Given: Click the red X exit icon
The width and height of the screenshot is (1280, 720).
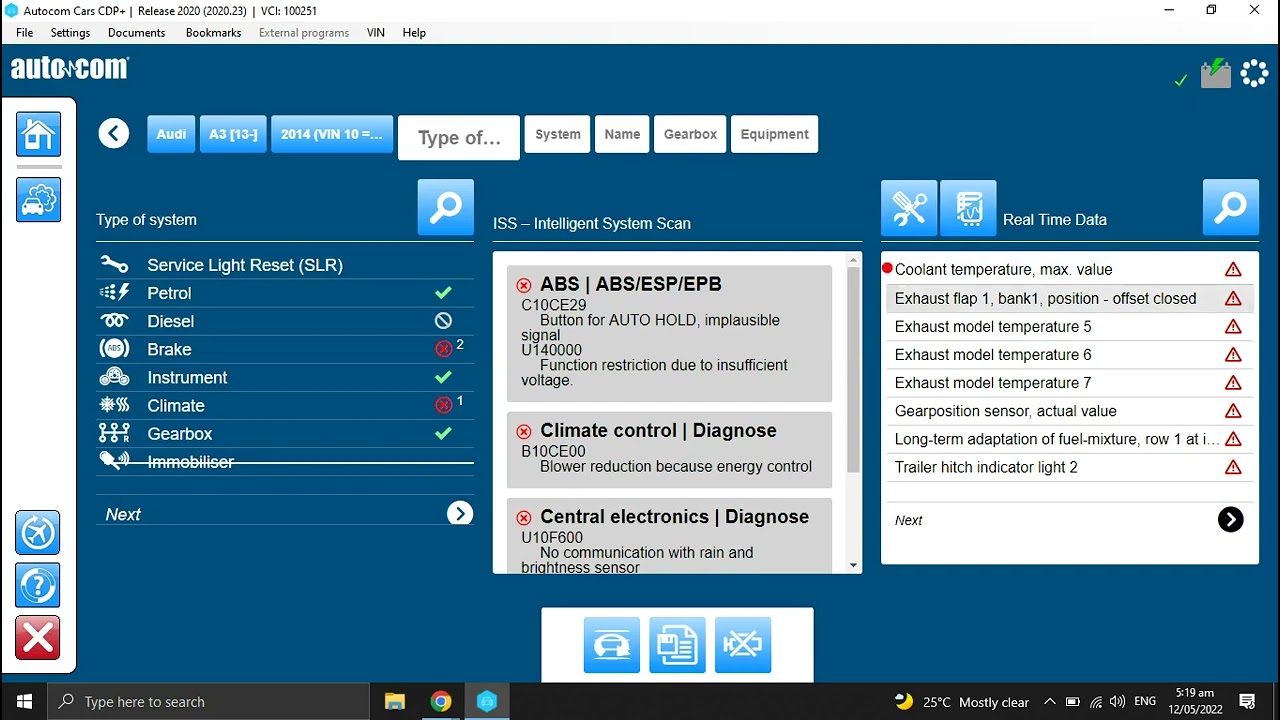Looking at the screenshot, I should tap(38, 638).
